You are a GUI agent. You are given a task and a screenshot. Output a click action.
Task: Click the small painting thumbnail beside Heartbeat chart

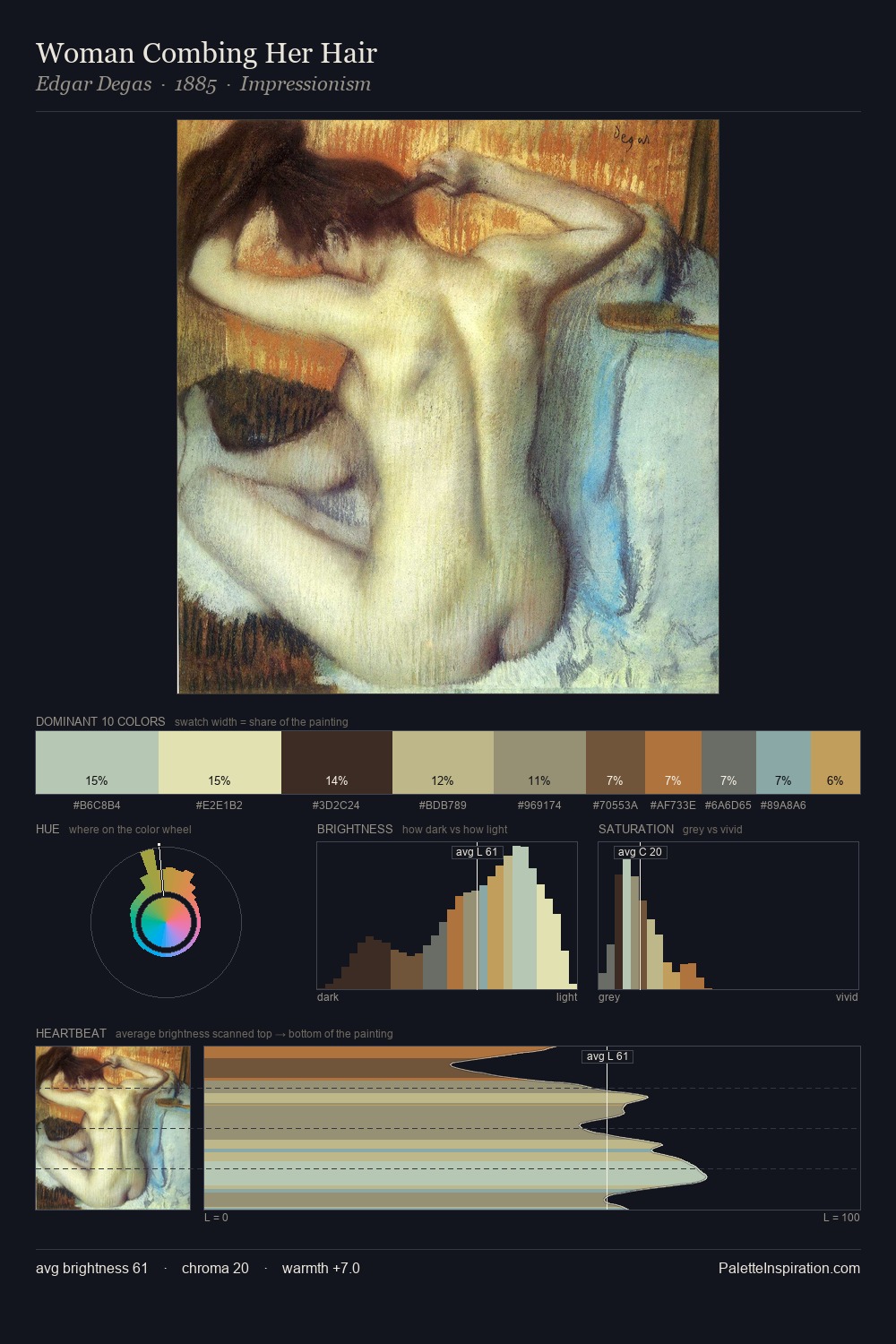click(113, 1128)
